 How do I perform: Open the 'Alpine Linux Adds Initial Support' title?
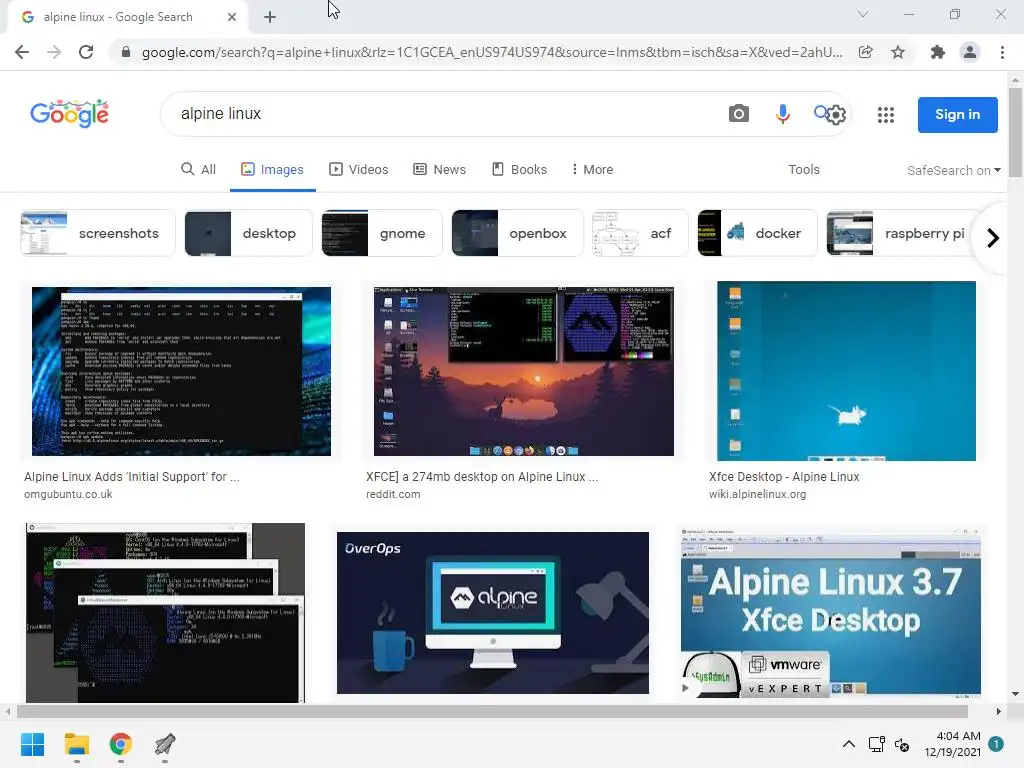[132, 477]
